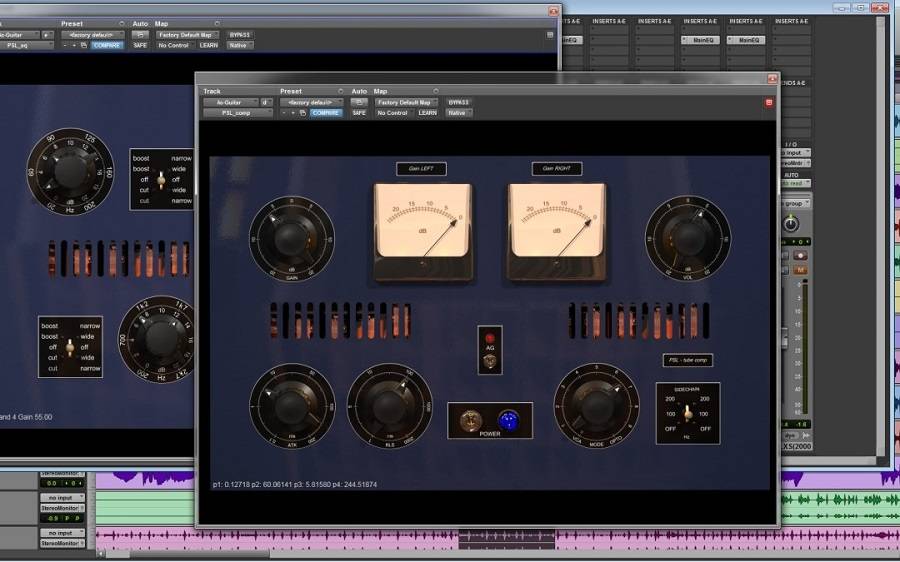Open the factory default preset dropdown in PSL_comp
Viewport: 900px width, 562px height.
(x=311, y=102)
